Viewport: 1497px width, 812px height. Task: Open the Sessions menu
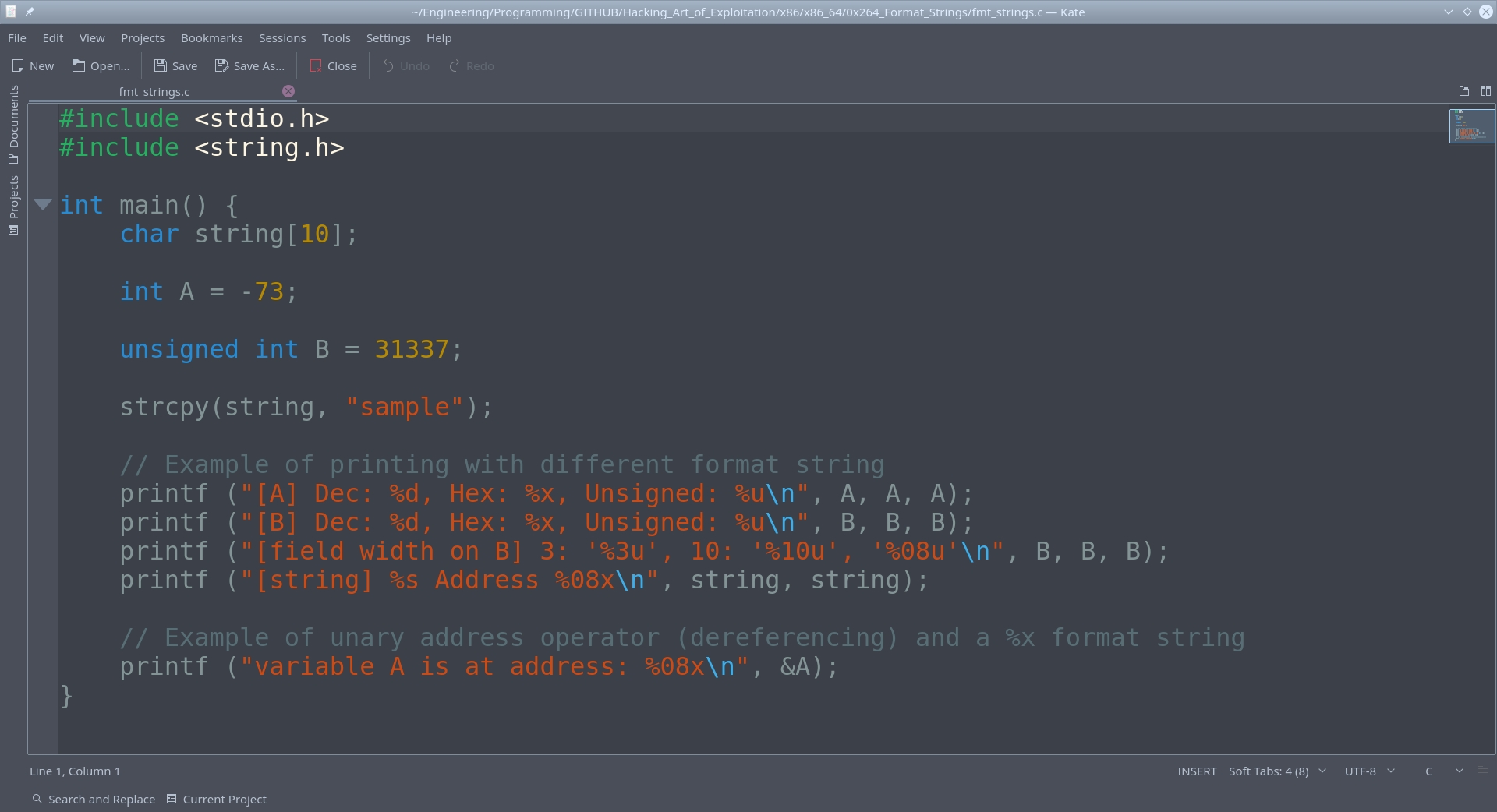[281, 38]
